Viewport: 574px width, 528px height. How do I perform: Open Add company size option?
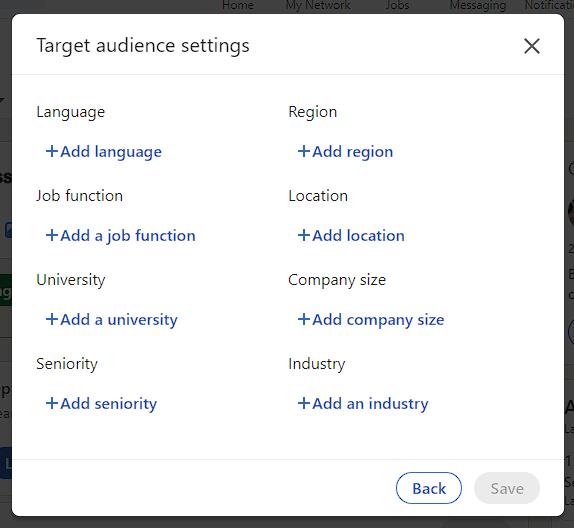pos(371,320)
